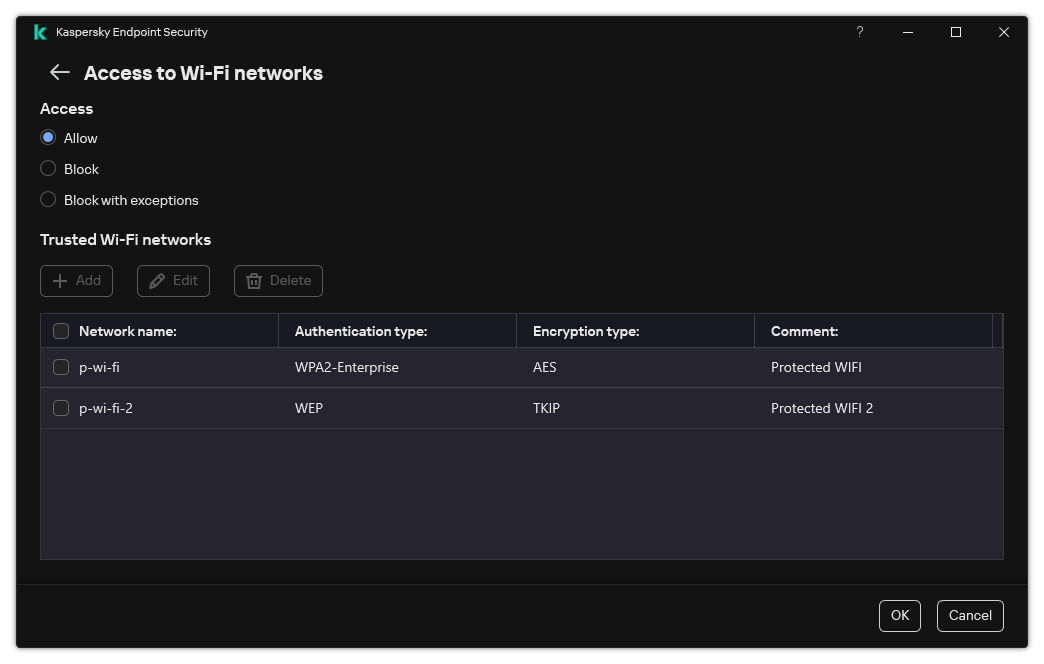Open help via the question mark icon
This screenshot has height=664, width=1044.
(859, 32)
